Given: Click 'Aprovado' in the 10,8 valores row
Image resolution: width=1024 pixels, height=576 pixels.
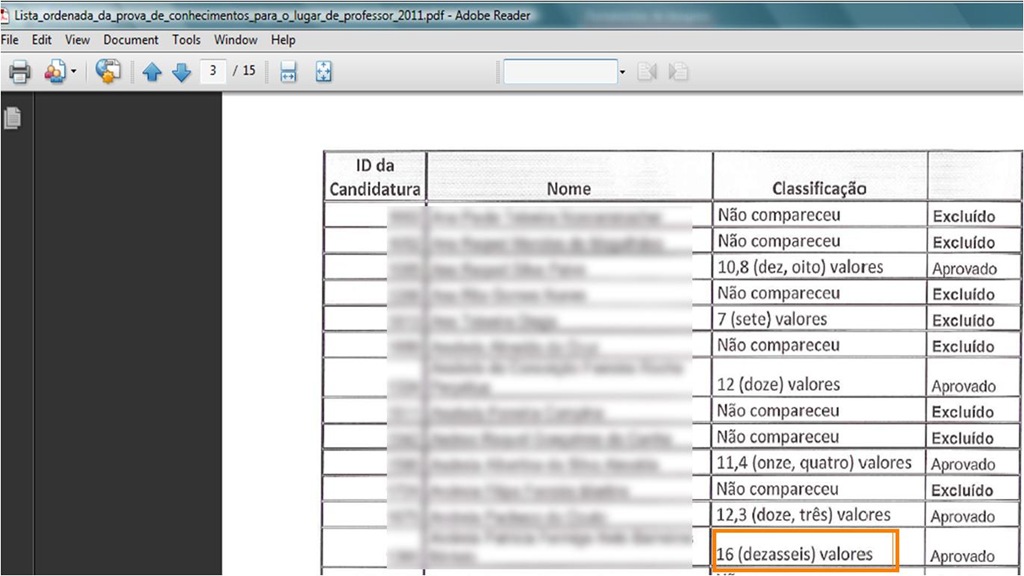Looking at the screenshot, I should tap(964, 269).
